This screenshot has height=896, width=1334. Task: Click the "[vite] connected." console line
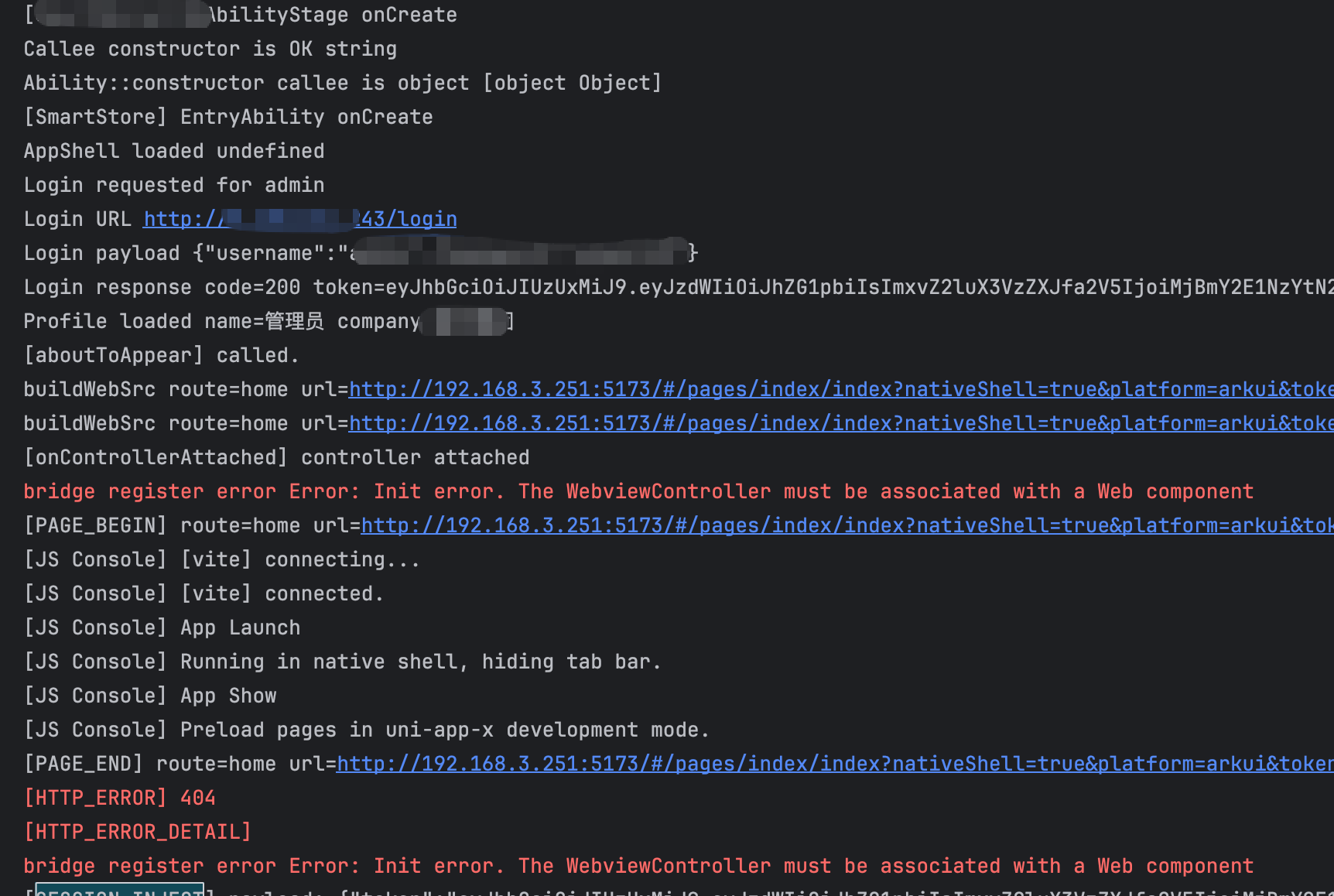click(204, 593)
